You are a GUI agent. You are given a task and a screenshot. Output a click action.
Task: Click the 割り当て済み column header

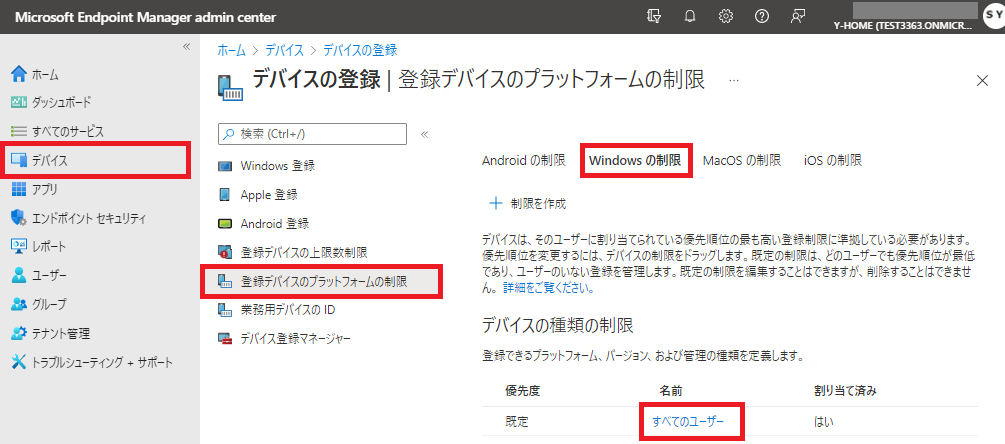(x=845, y=390)
